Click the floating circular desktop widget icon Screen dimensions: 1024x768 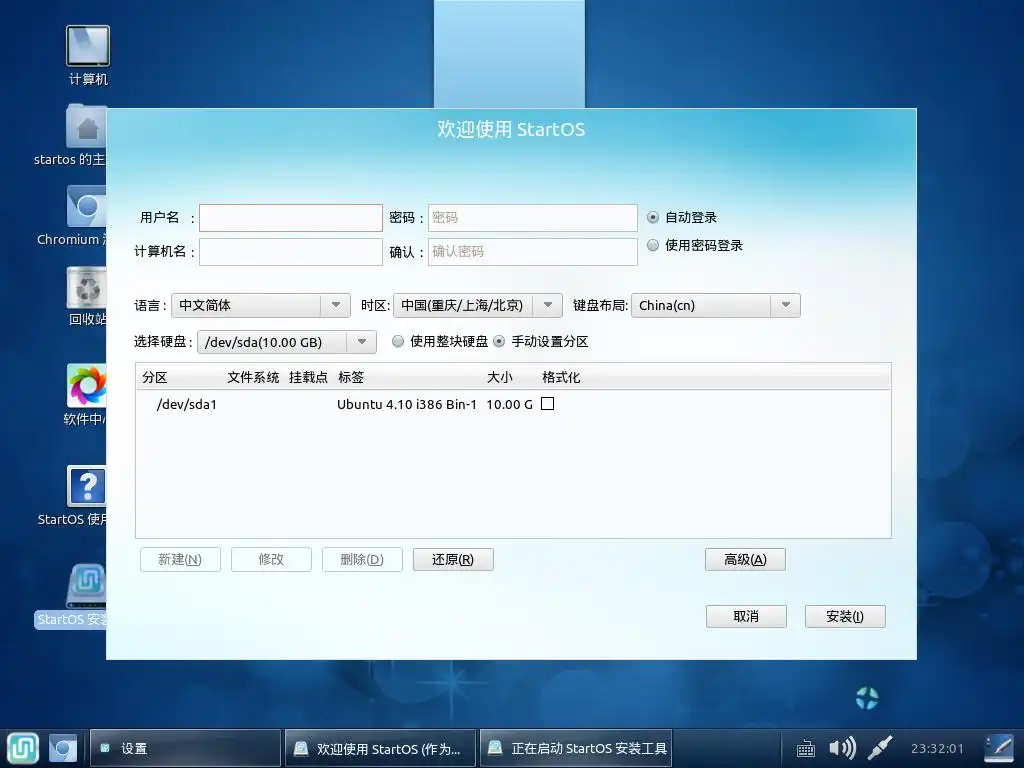point(867,698)
